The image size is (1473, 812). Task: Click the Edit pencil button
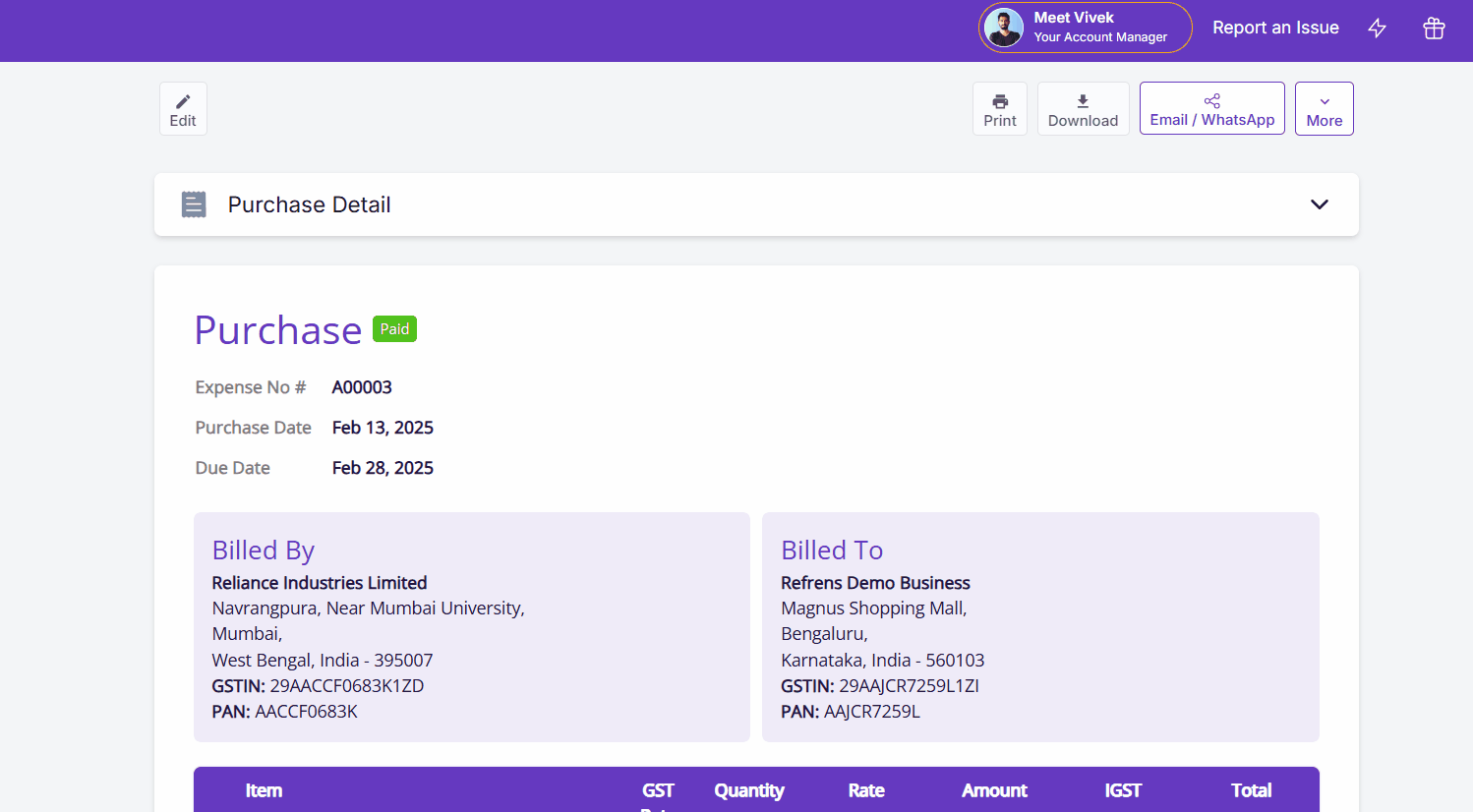tap(183, 108)
